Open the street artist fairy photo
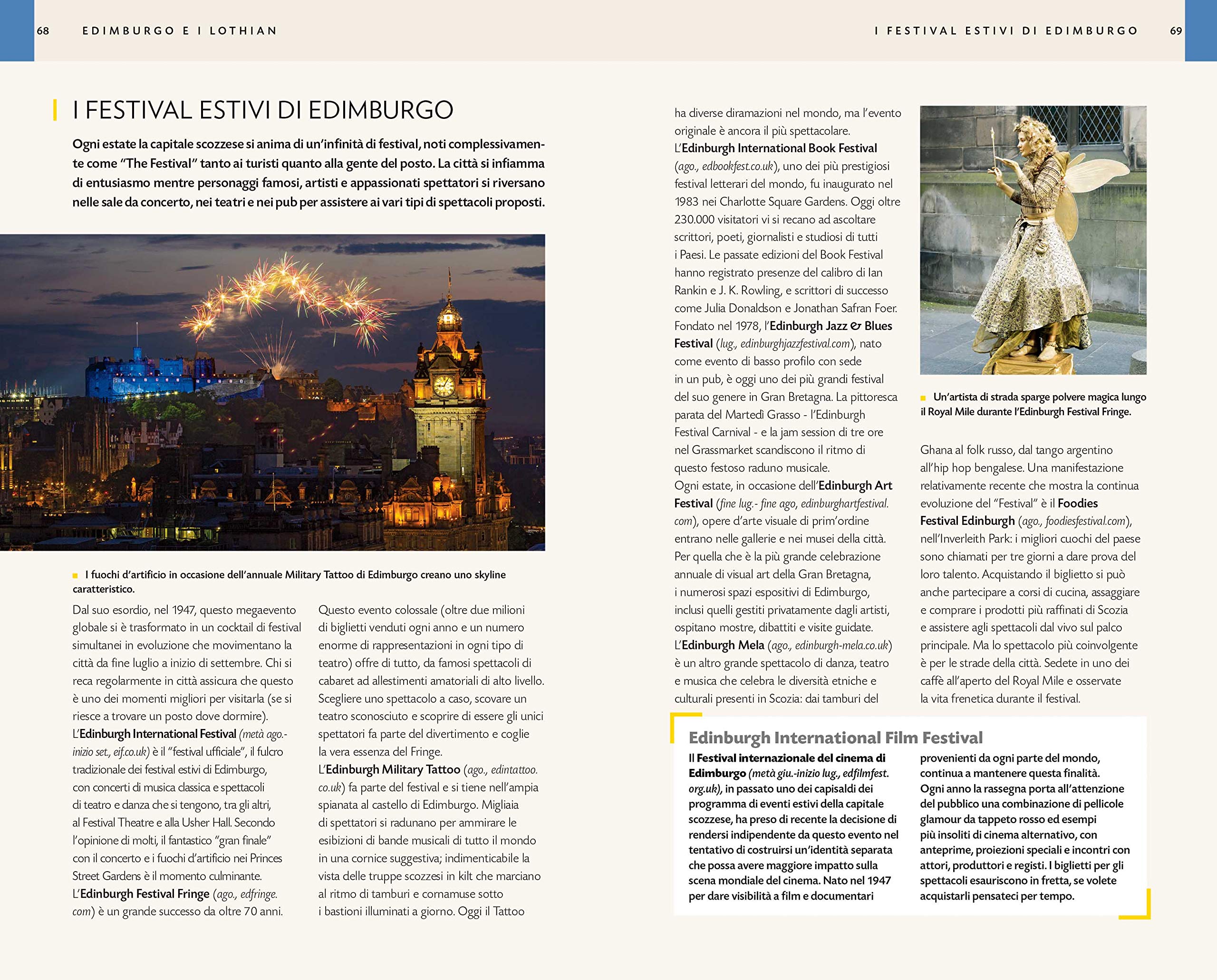Screen dimensions: 1217x980 pyautogui.click(x=1033, y=240)
